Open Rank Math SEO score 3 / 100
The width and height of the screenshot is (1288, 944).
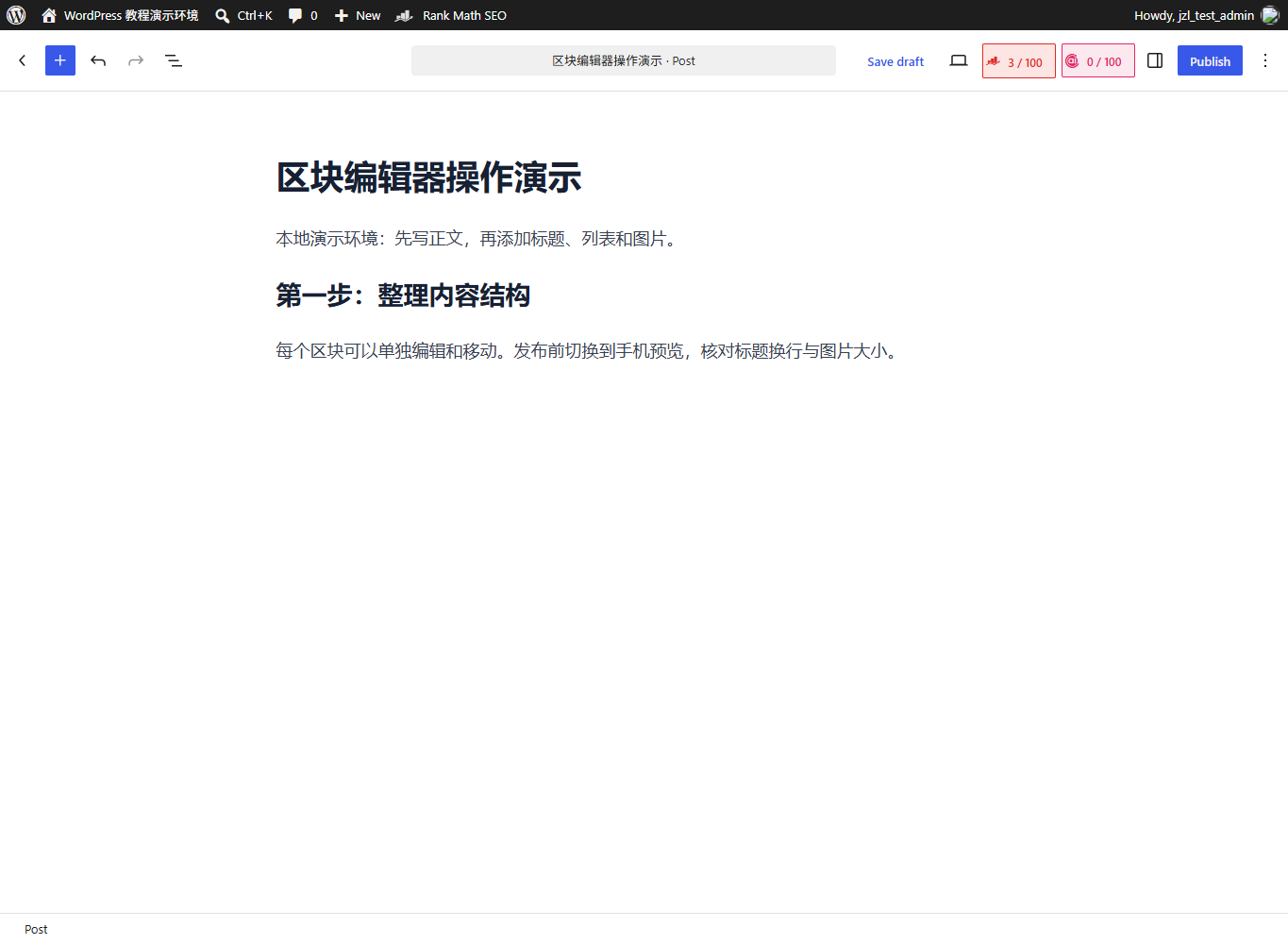click(1019, 61)
